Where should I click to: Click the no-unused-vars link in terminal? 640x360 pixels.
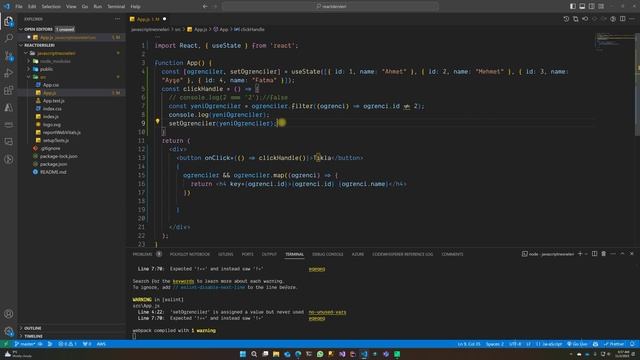tap(327, 312)
